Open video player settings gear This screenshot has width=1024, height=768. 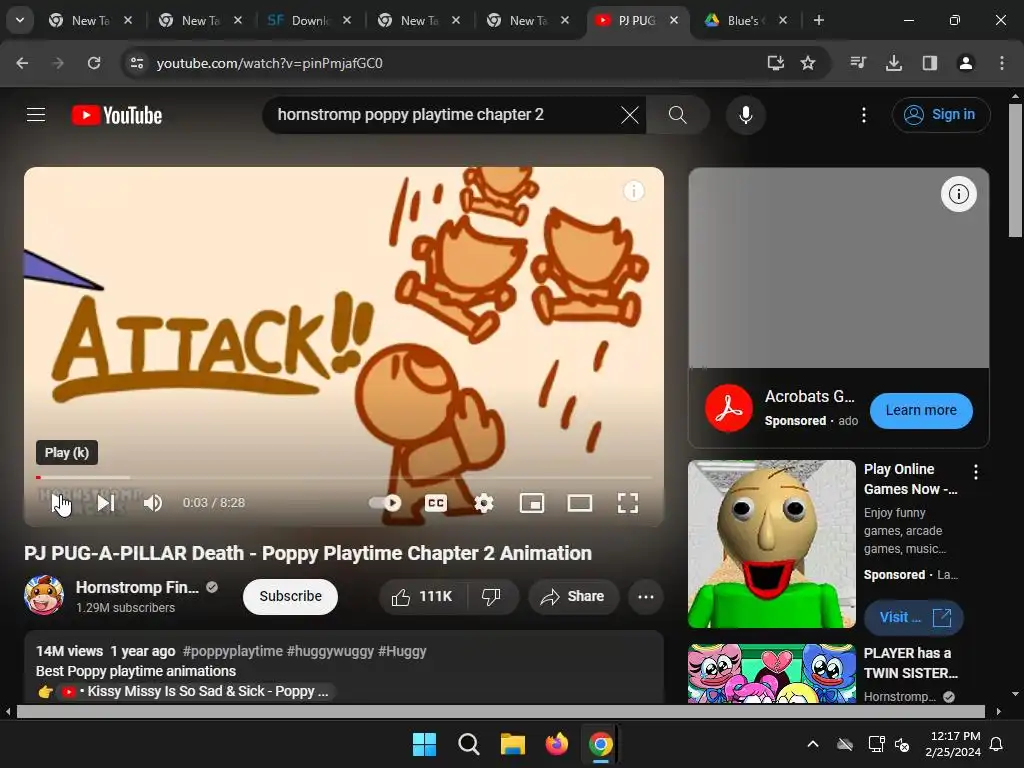click(x=484, y=502)
